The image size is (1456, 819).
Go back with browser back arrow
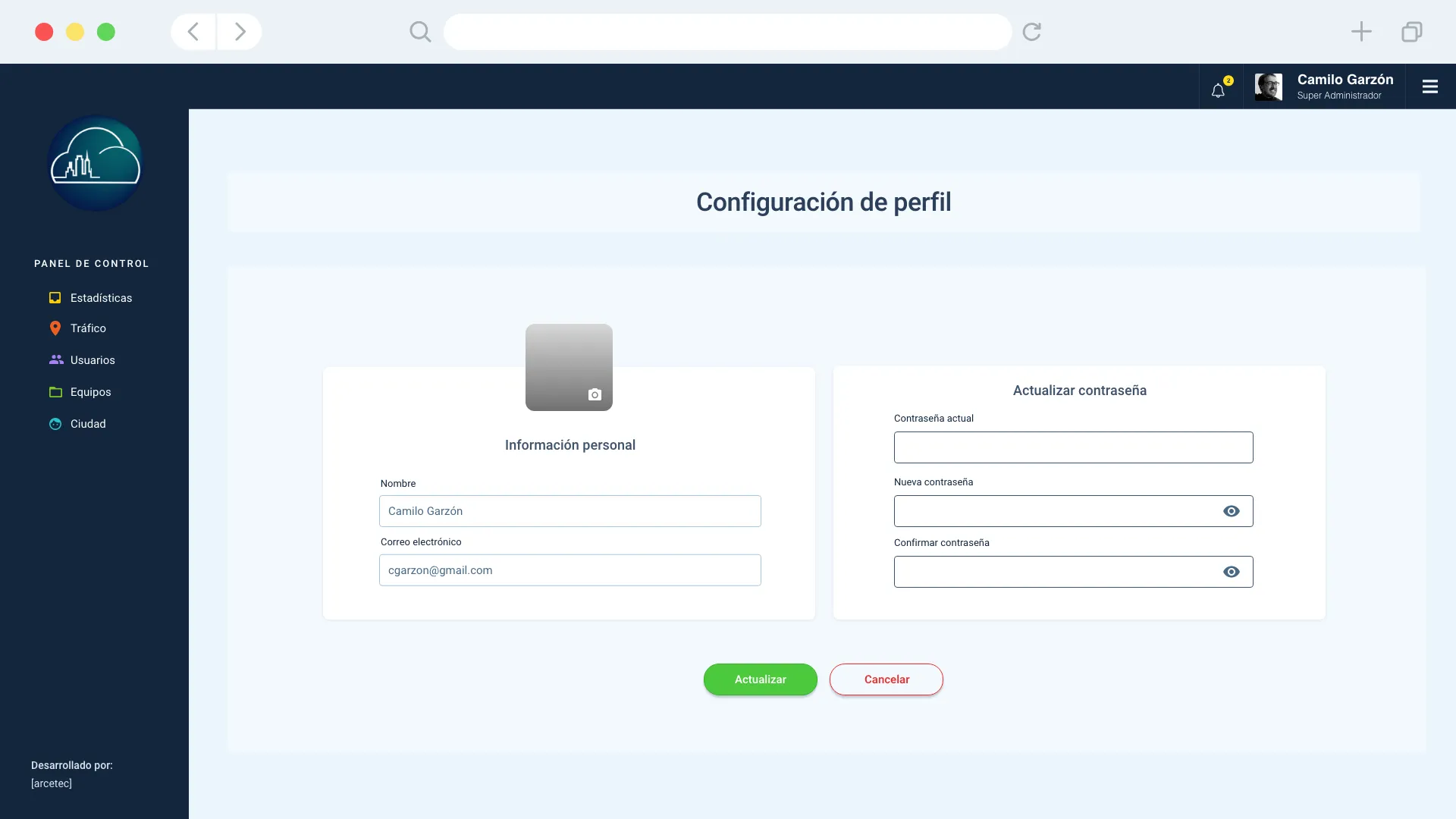click(x=193, y=32)
